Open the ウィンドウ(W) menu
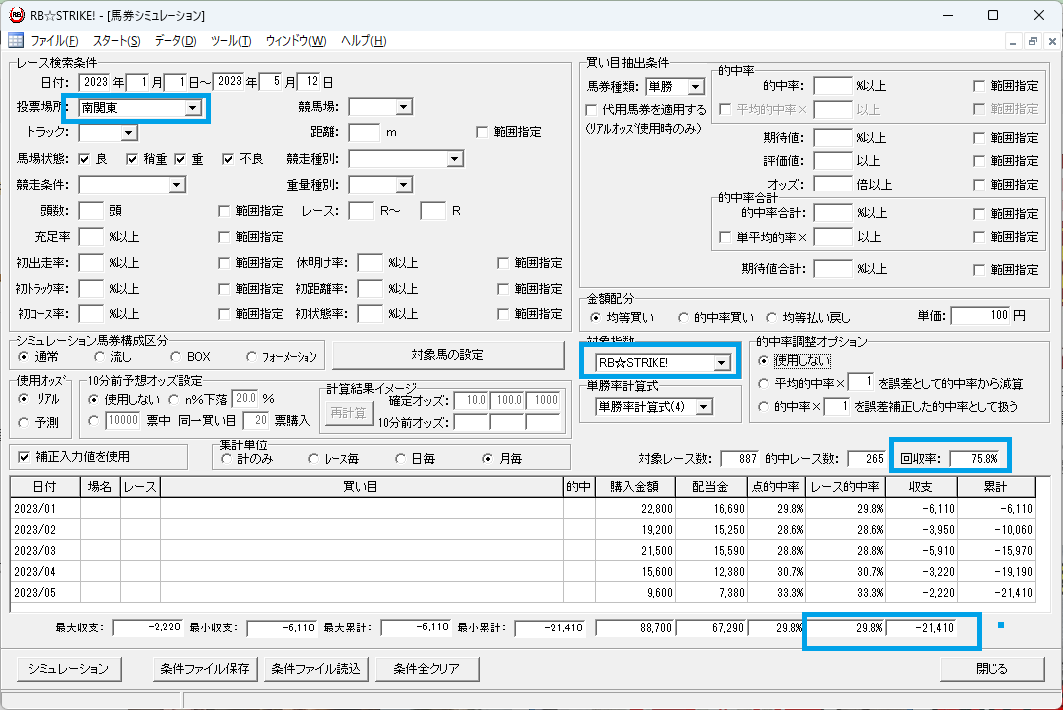 (x=296, y=41)
